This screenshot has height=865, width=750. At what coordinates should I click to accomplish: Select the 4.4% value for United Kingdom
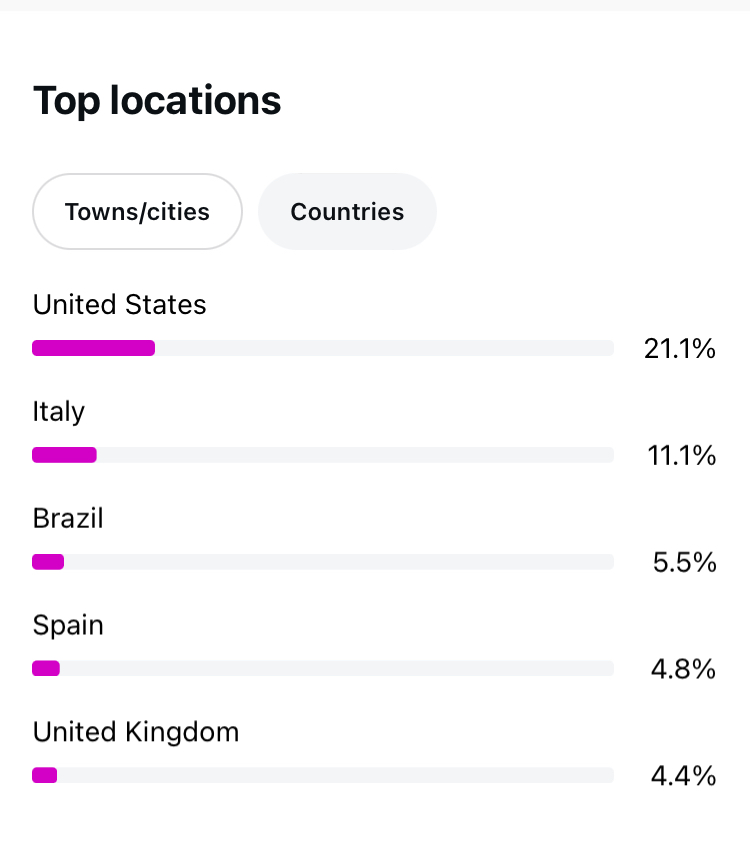point(683,776)
